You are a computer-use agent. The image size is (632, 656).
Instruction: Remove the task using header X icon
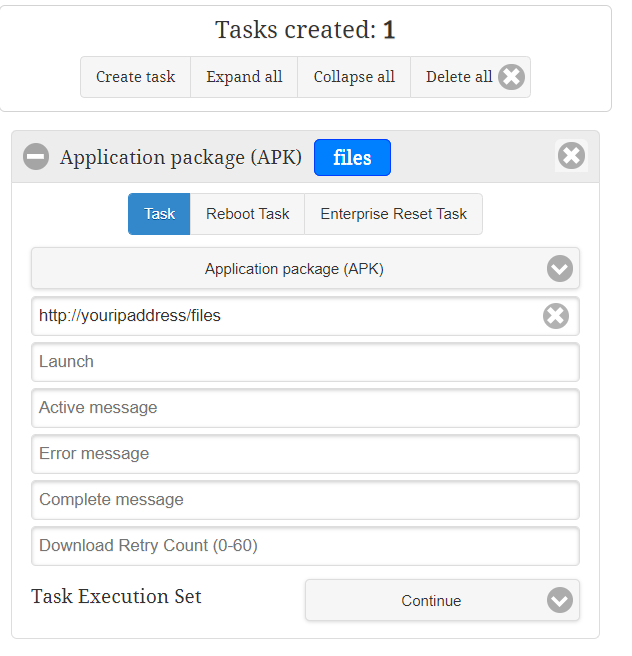pyautogui.click(x=571, y=156)
